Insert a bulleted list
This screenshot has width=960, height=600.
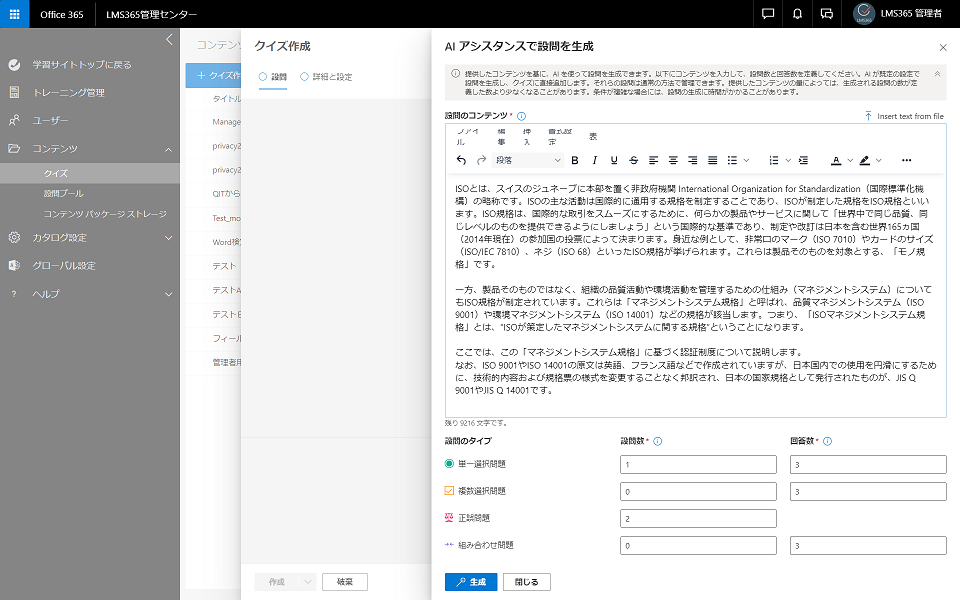pyautogui.click(x=732, y=160)
